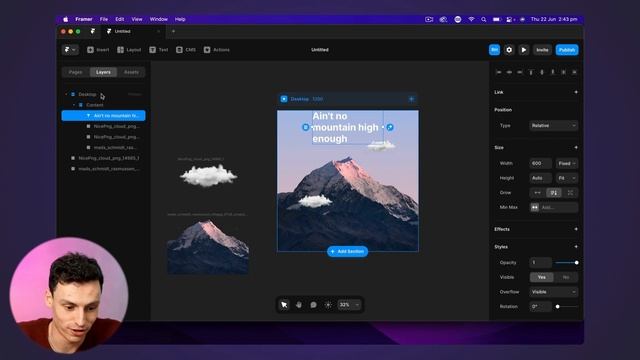
Task: Add a style with the Styles plus
Action: coord(576,247)
